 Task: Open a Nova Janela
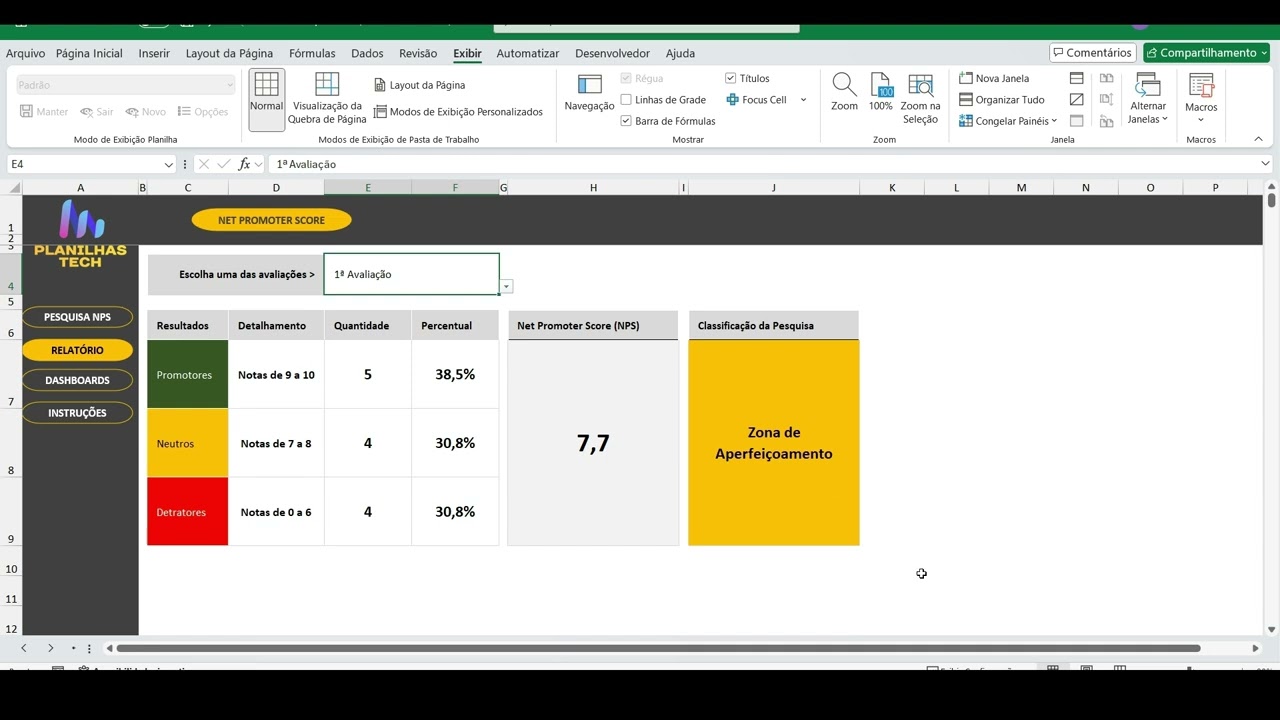pos(994,78)
